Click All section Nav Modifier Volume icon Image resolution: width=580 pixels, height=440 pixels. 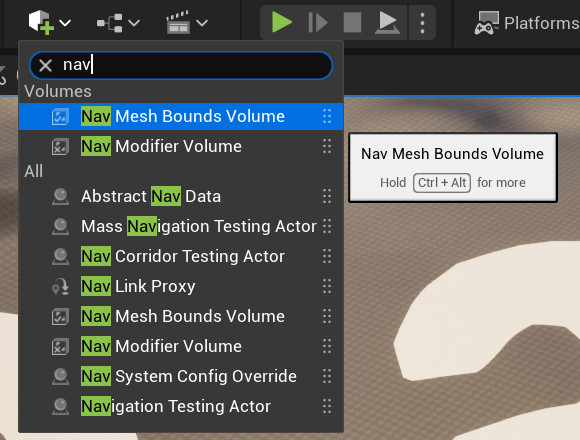point(60,346)
